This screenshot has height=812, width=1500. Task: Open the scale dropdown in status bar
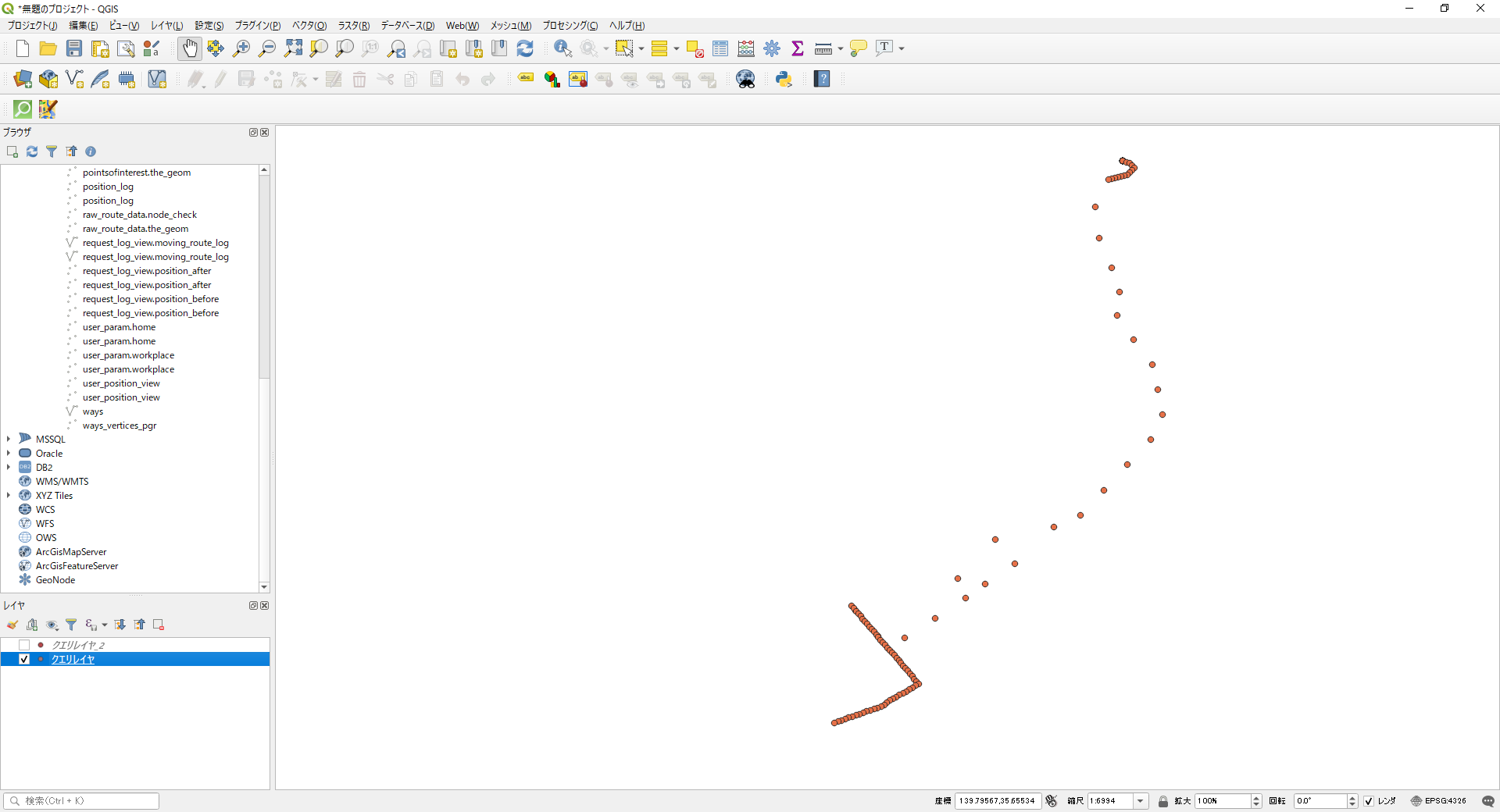pyautogui.click(x=1141, y=801)
